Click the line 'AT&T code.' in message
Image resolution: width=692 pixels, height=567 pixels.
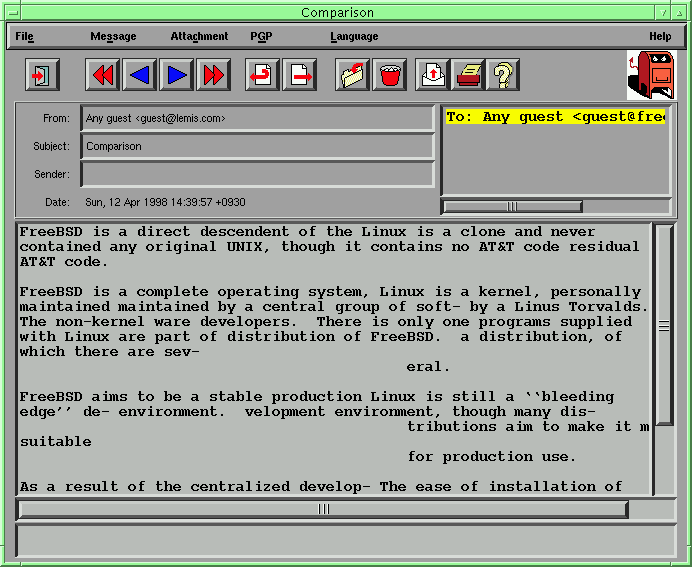pyautogui.click(x=64, y=262)
